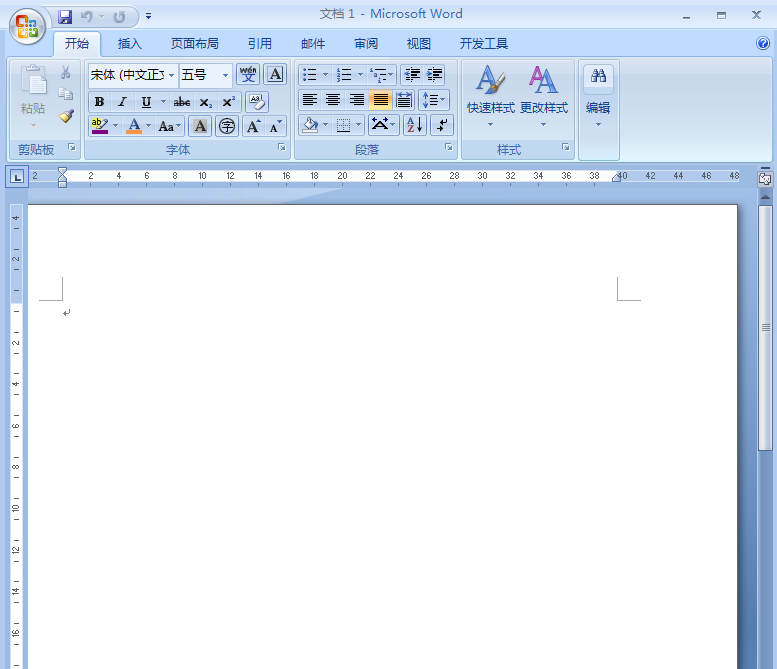
Task: Click the Office button orb
Action: coord(27,26)
